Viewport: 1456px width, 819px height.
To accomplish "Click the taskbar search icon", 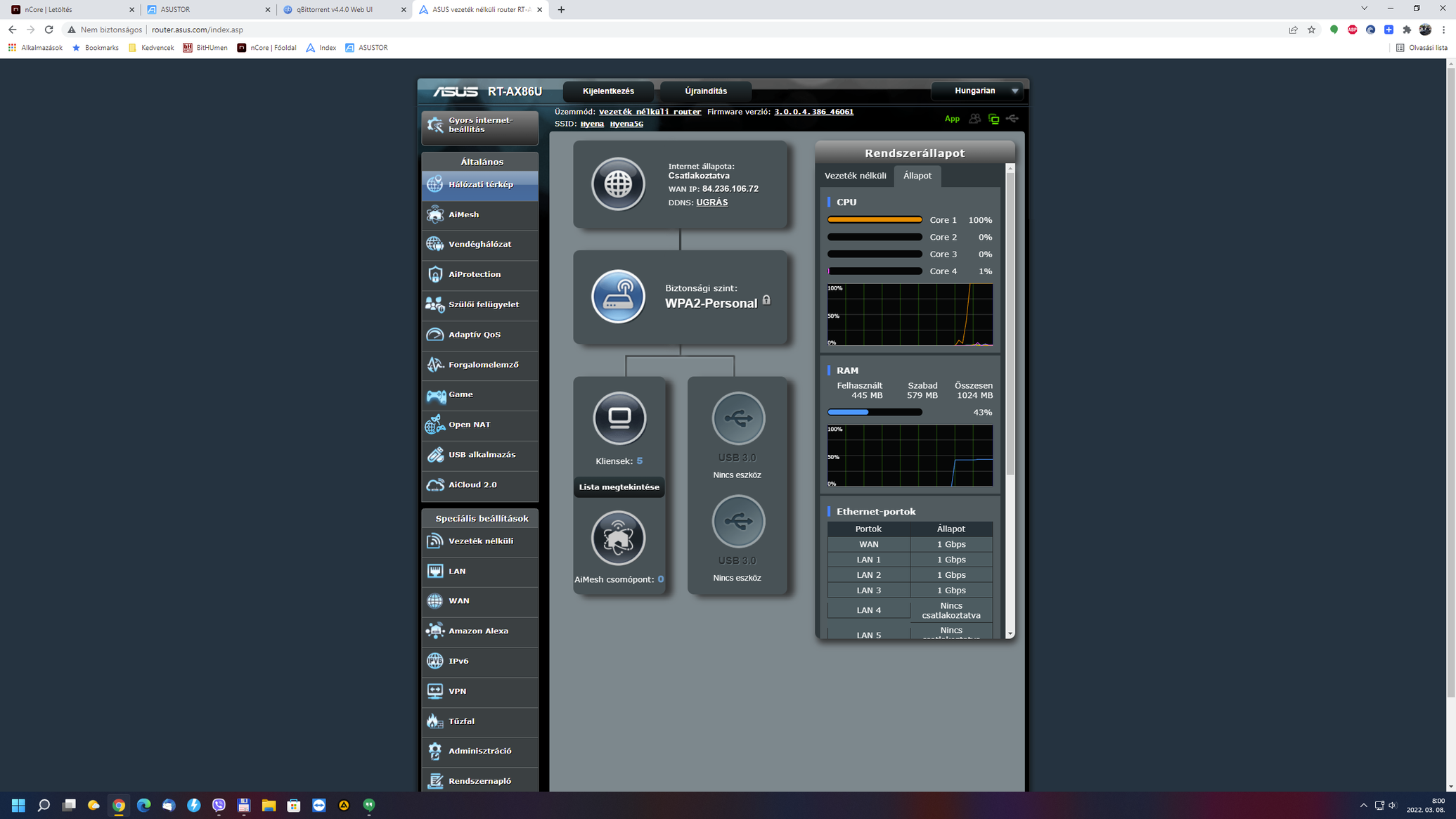I will point(44,805).
